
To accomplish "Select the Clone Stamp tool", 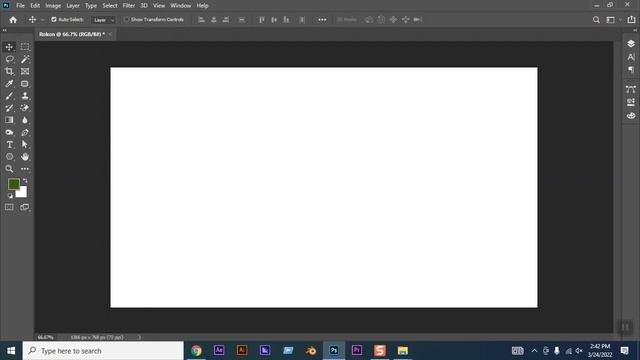I will (25, 96).
